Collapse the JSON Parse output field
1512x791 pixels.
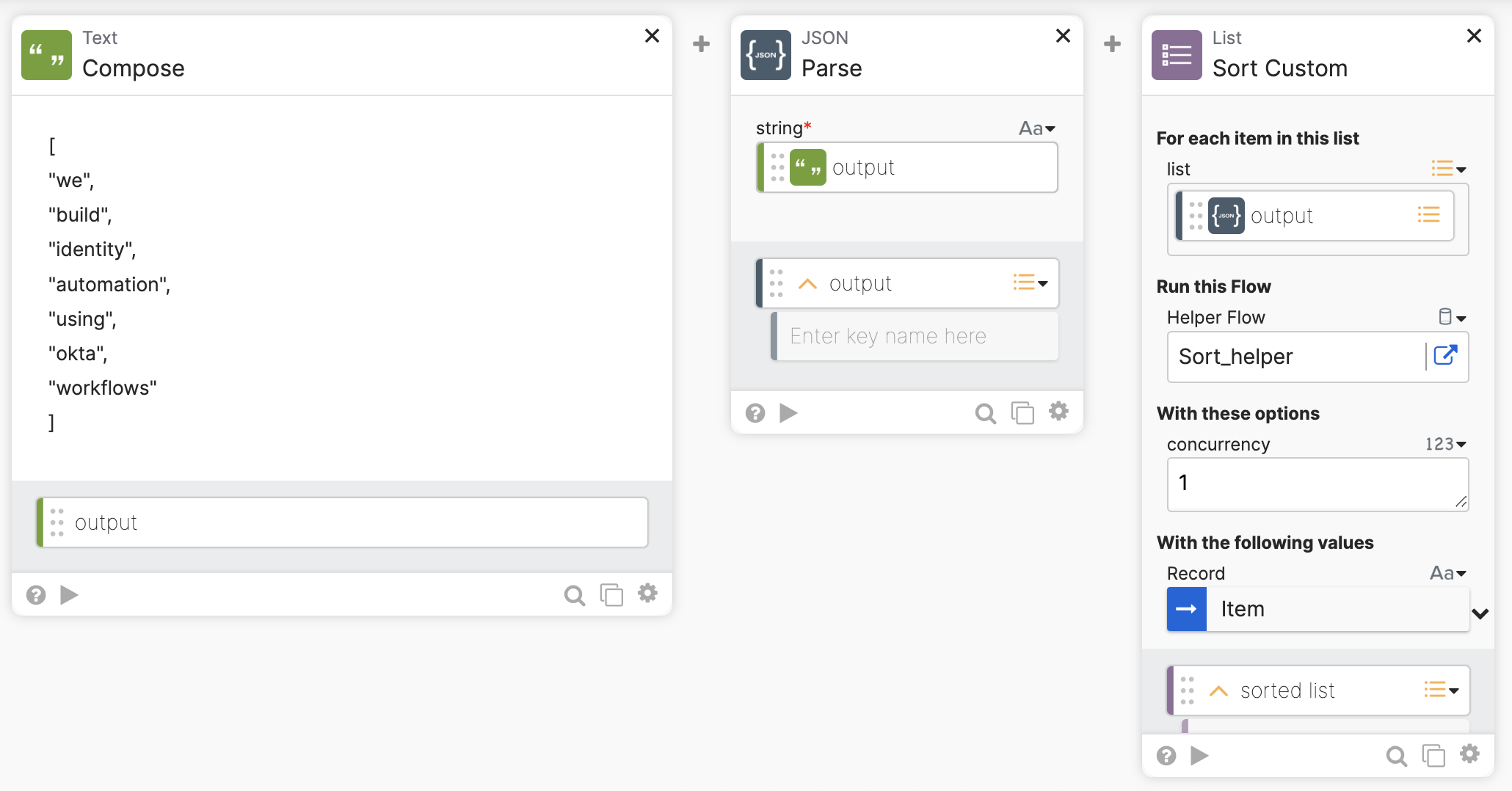tap(807, 284)
